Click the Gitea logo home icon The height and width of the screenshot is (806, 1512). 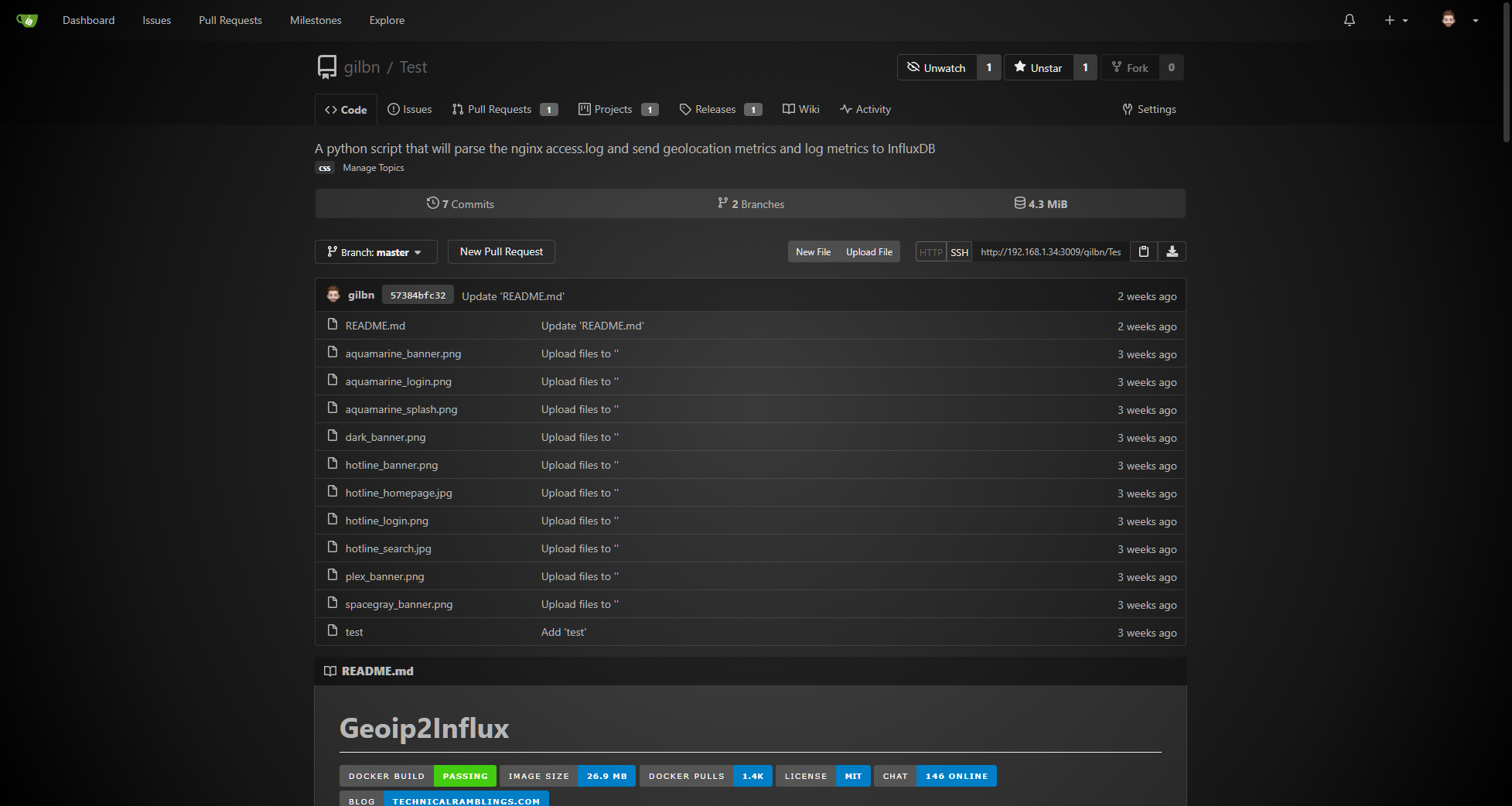click(27, 20)
